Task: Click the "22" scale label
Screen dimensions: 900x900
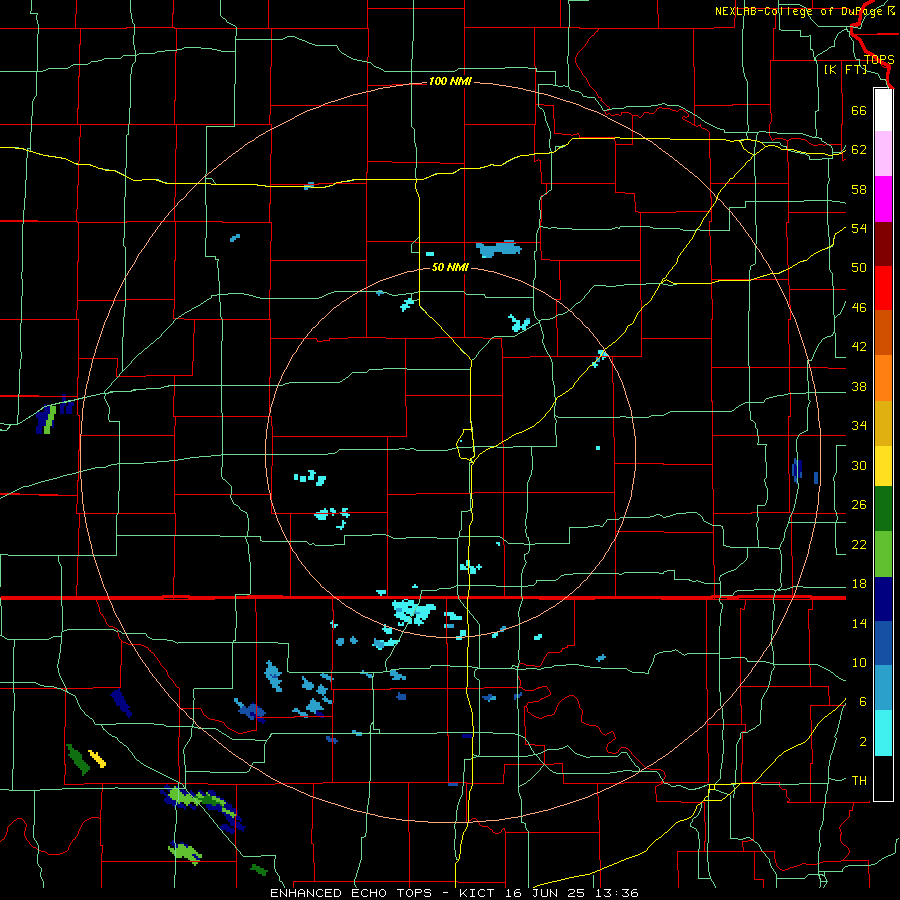Action: 859,544
